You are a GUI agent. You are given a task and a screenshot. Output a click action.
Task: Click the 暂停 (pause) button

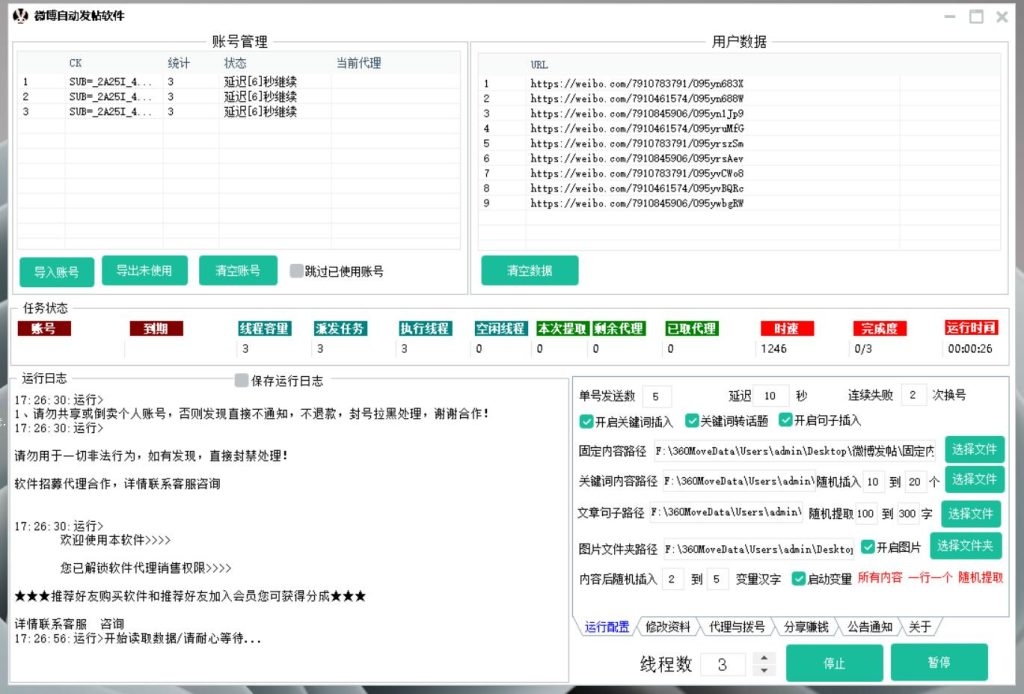tap(938, 662)
